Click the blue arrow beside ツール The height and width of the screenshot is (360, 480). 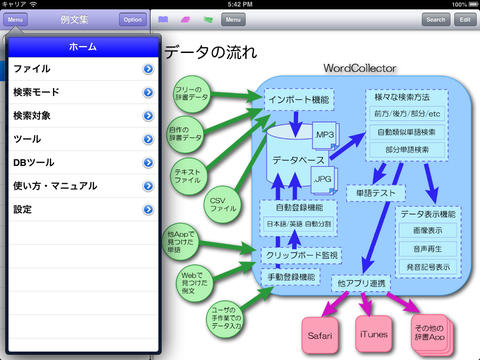point(148,139)
